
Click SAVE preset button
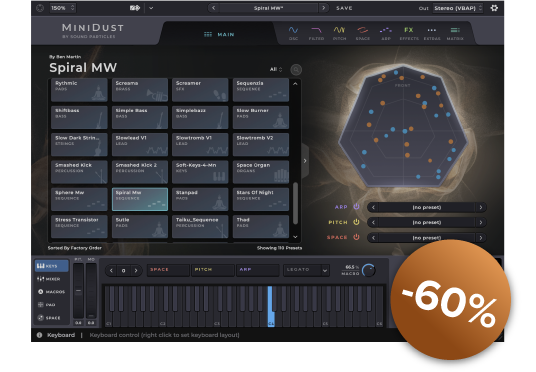tap(344, 8)
